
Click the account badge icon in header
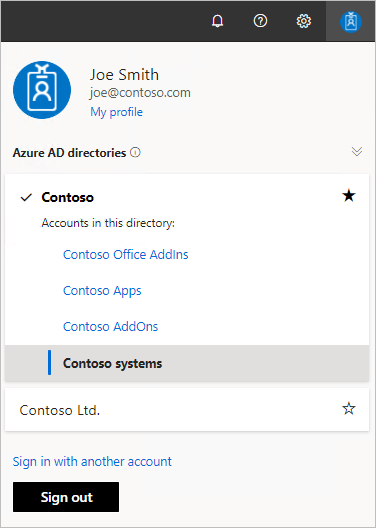(x=351, y=22)
